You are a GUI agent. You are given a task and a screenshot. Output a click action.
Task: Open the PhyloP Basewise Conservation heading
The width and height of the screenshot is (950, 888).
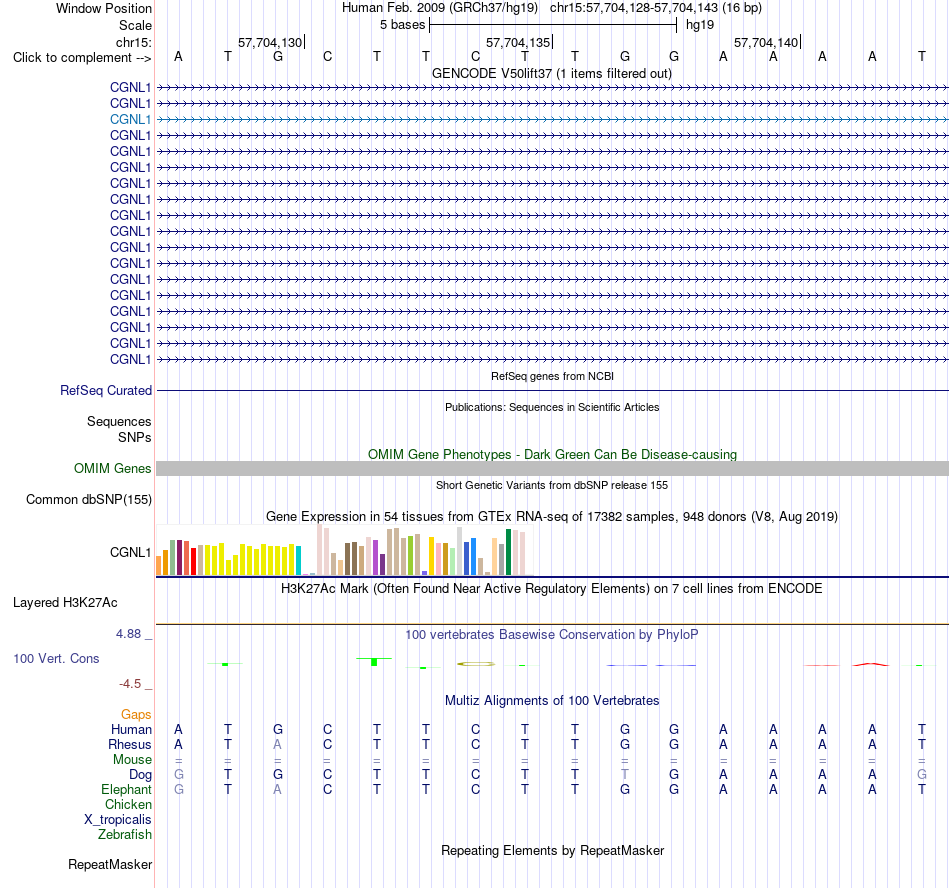click(552, 634)
